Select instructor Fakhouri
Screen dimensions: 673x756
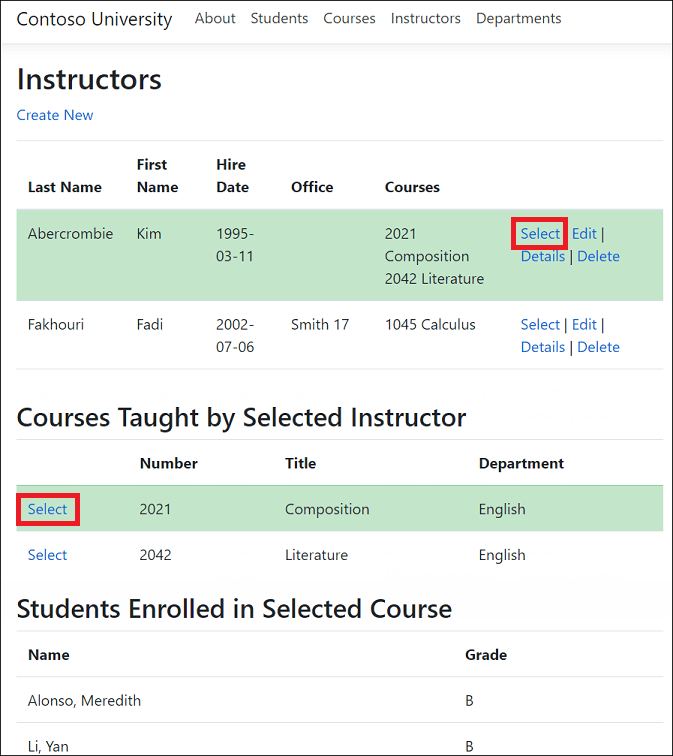(540, 324)
